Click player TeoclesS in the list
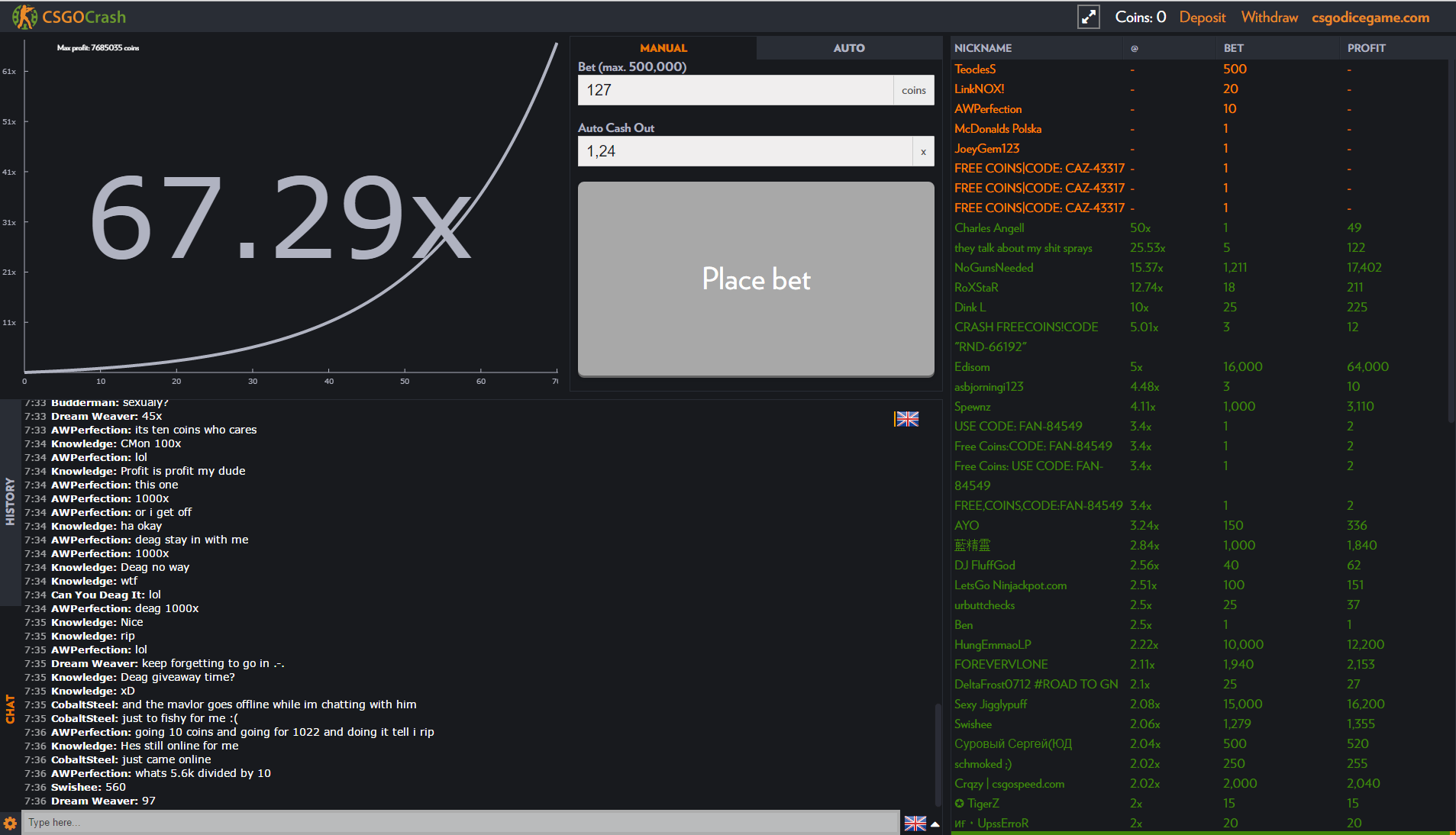The width and height of the screenshot is (1456, 835). point(975,69)
